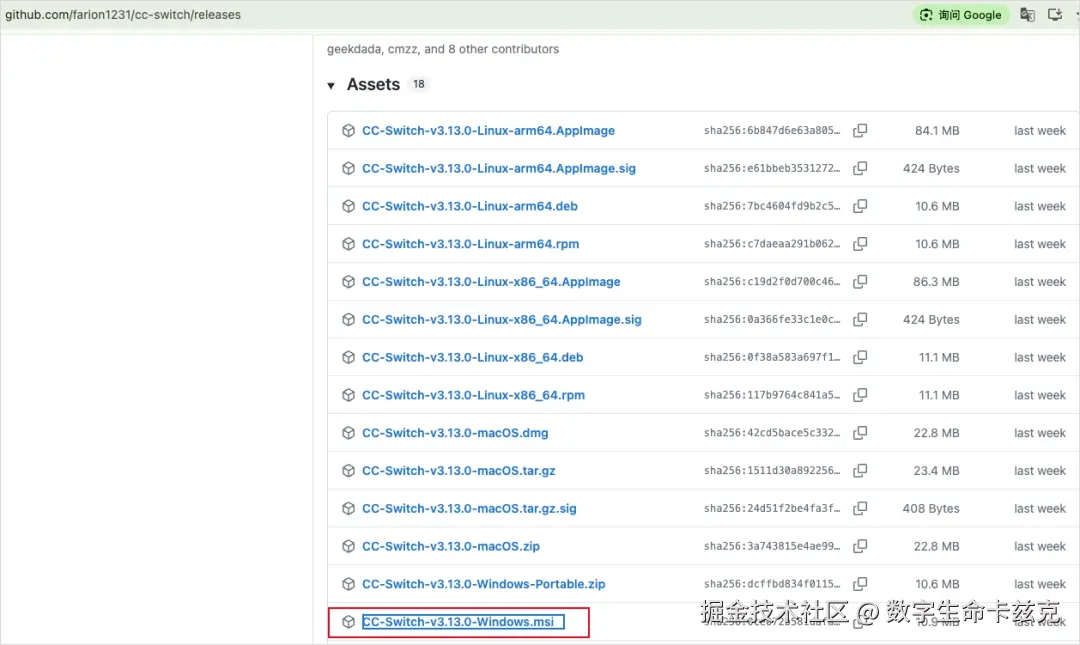
Task: Copy sha256 of macOS.tar.gz
Action: click(860, 471)
